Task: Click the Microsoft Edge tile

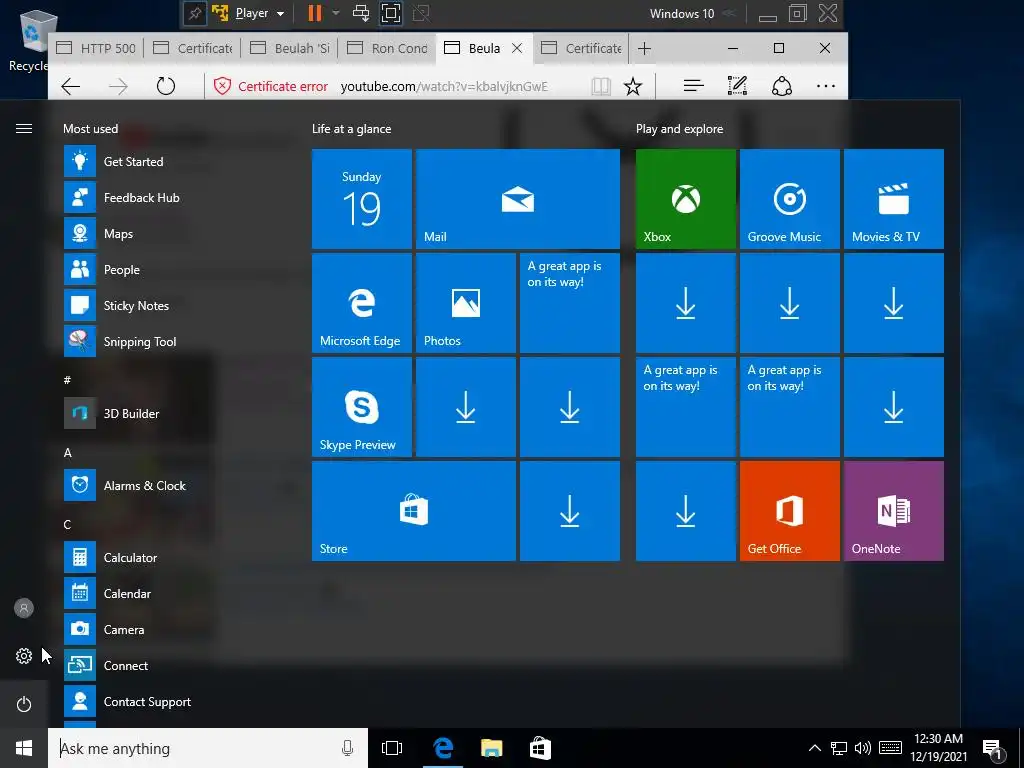Action: (x=362, y=303)
